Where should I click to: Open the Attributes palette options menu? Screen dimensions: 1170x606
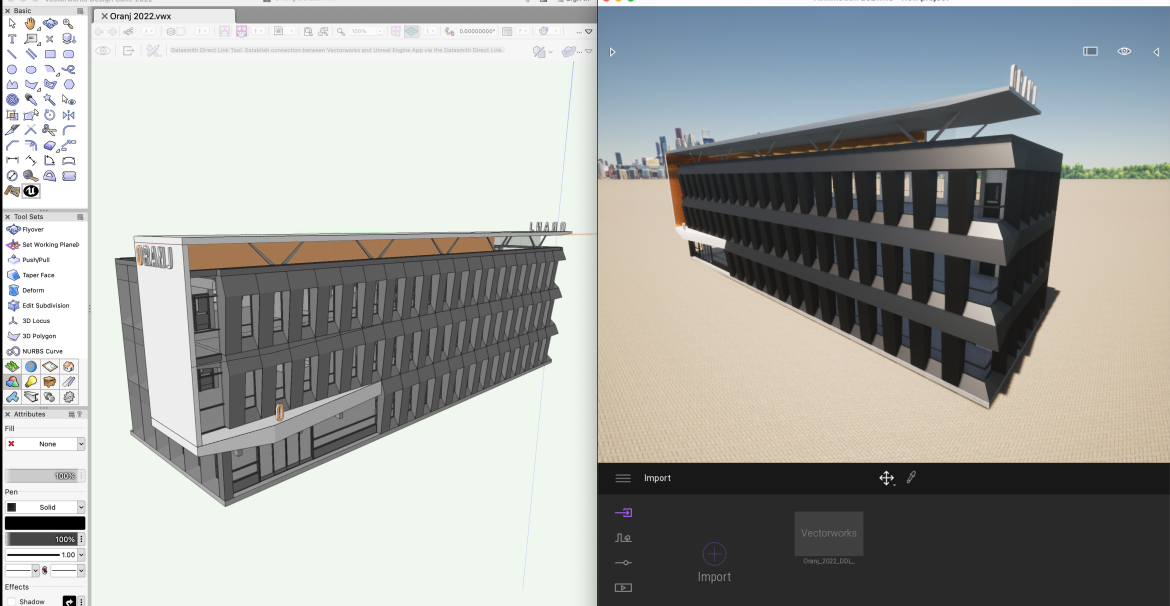pos(72,414)
